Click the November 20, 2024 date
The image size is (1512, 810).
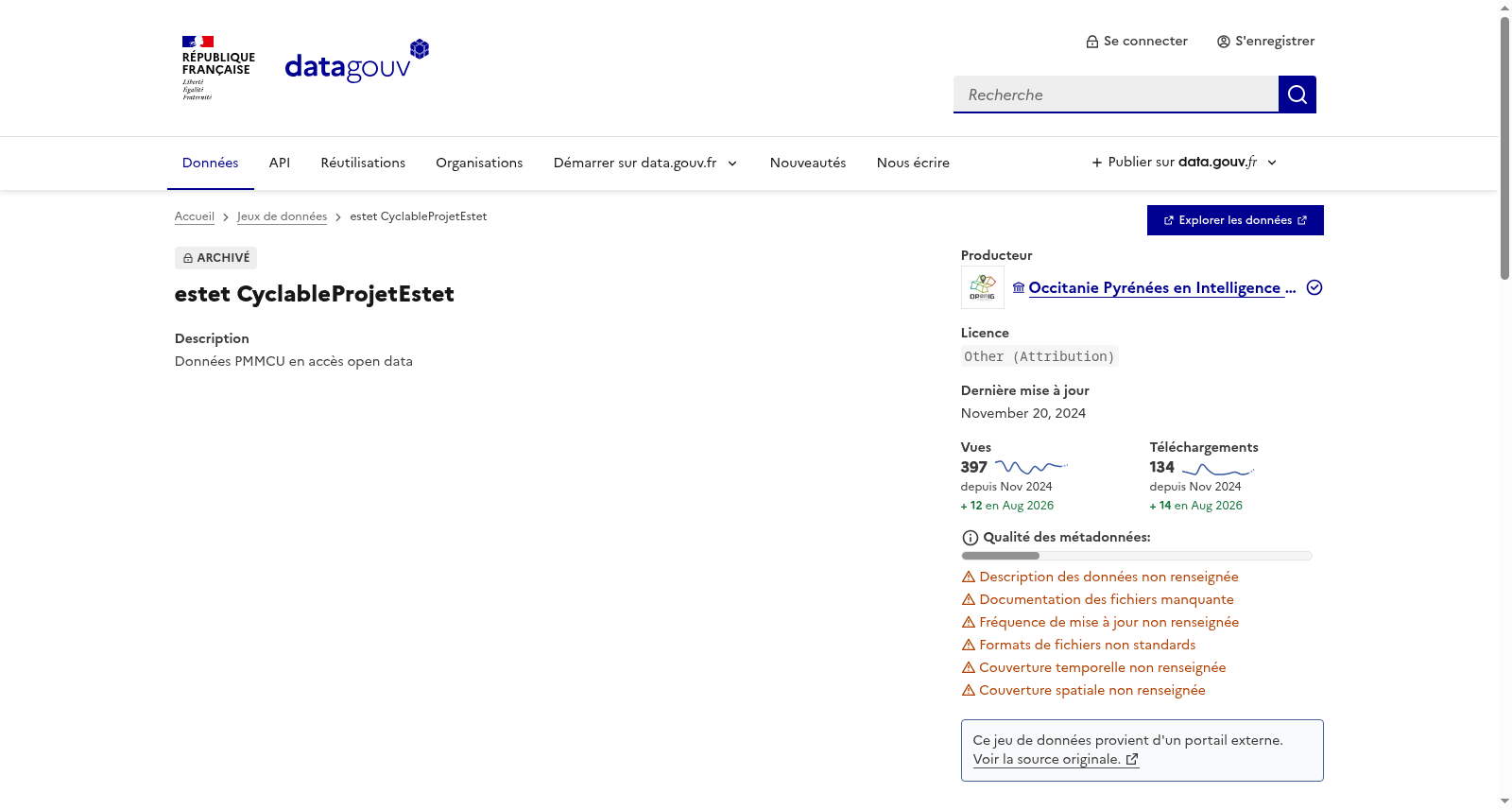click(1023, 413)
